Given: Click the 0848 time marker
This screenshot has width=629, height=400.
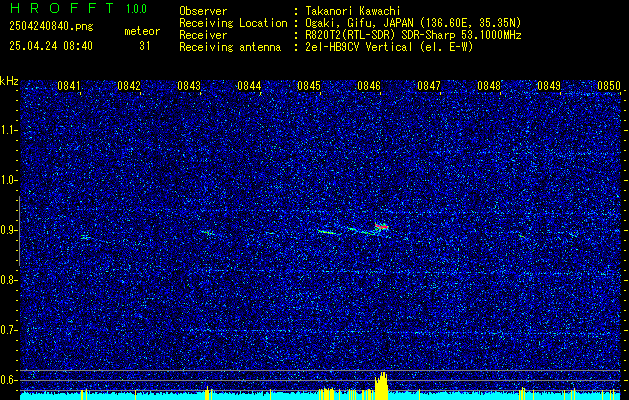Looking at the screenshot, I should pos(489,86).
